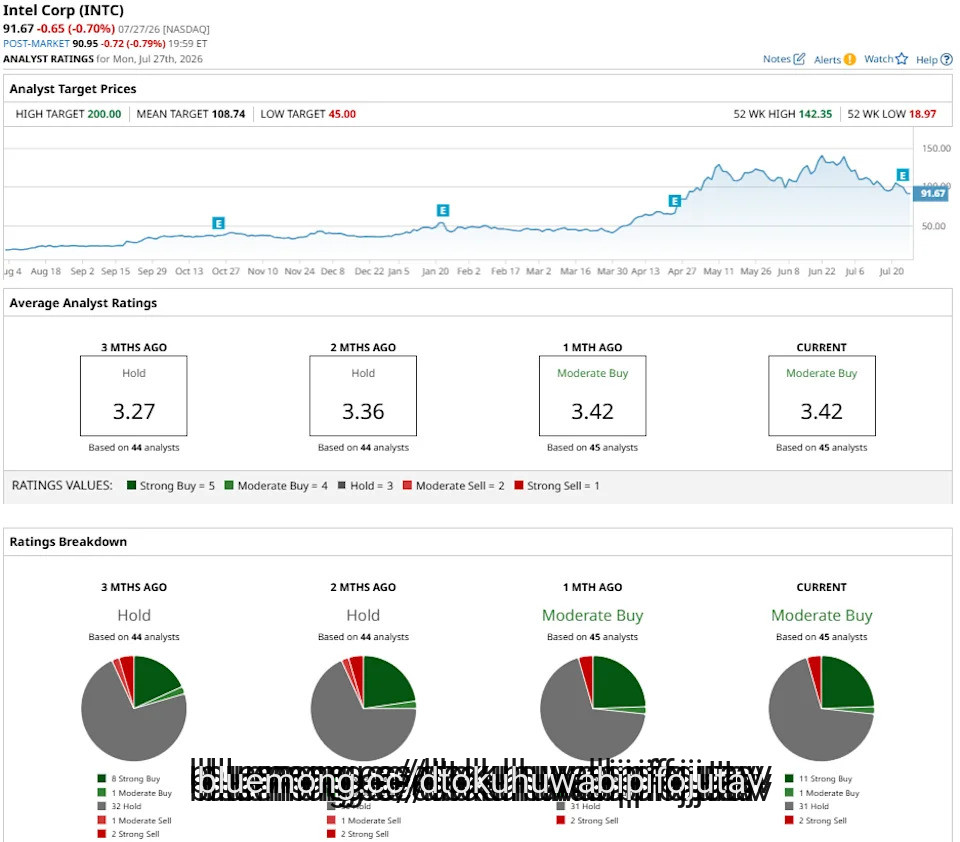Select the E earnings marker above Jan 20

pos(443,210)
